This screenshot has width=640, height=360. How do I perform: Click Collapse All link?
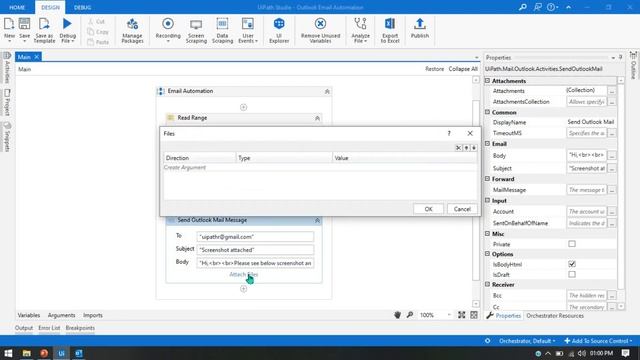463,69
